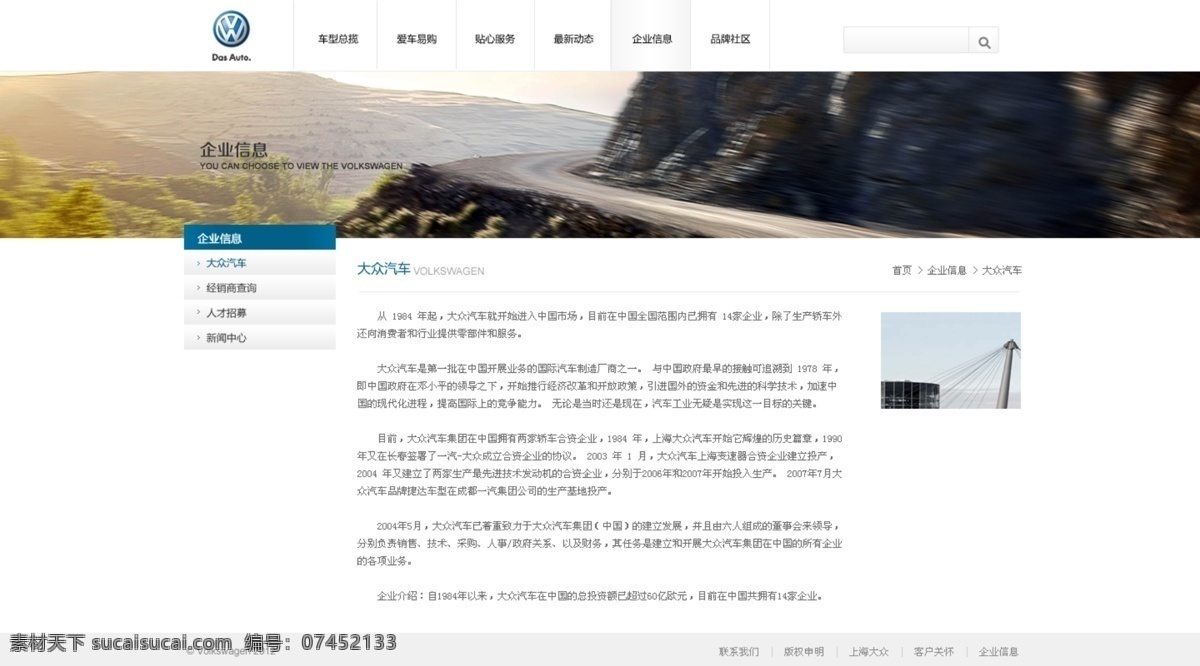This screenshot has width=1200, height=666.
Task: Click the 大众汽车 VOLKSWAGEN page heading
Action: pyautogui.click(x=421, y=270)
